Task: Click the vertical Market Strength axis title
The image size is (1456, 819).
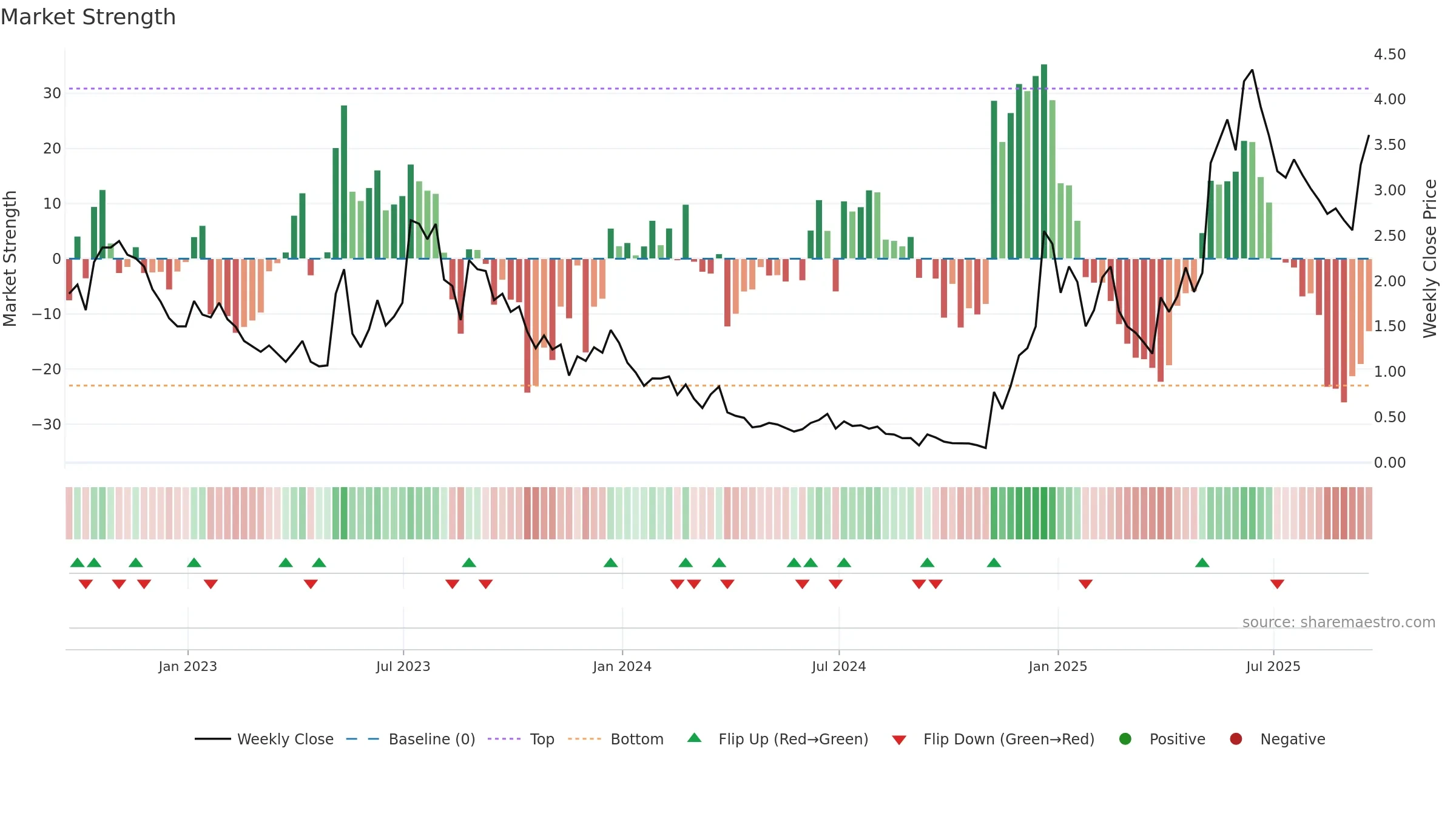Action: coord(10,258)
